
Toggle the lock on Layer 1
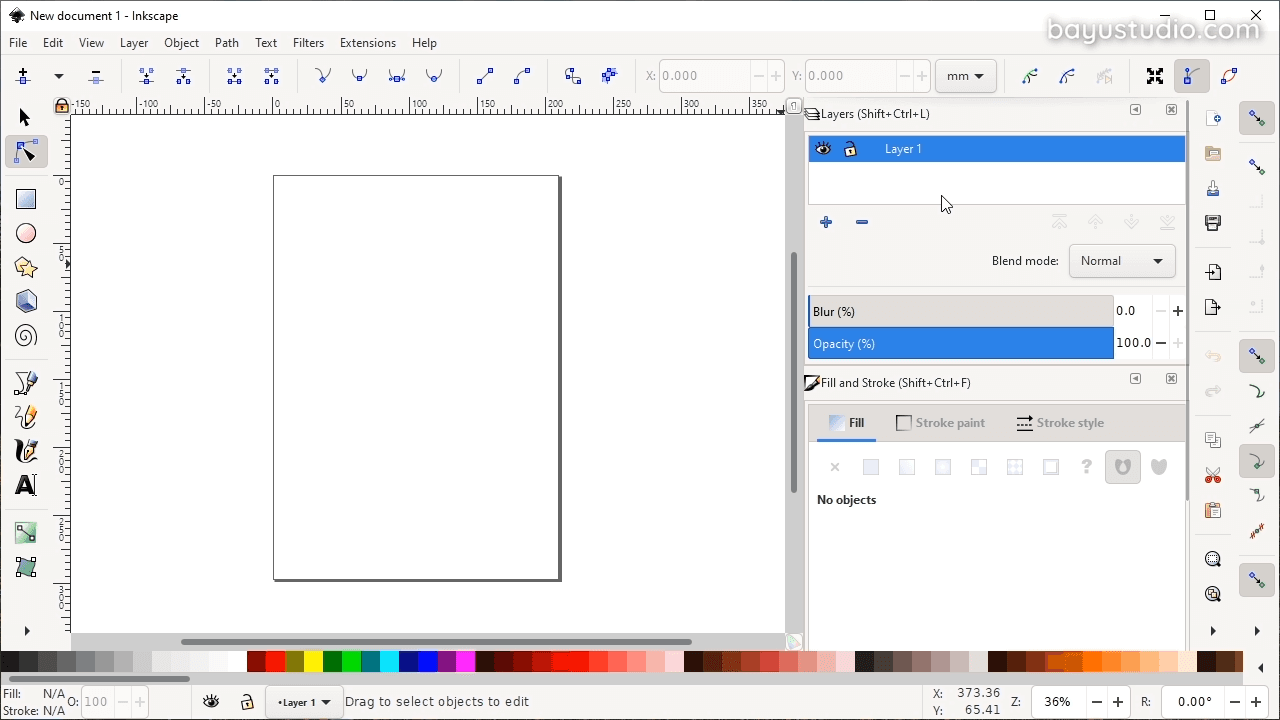coord(850,148)
